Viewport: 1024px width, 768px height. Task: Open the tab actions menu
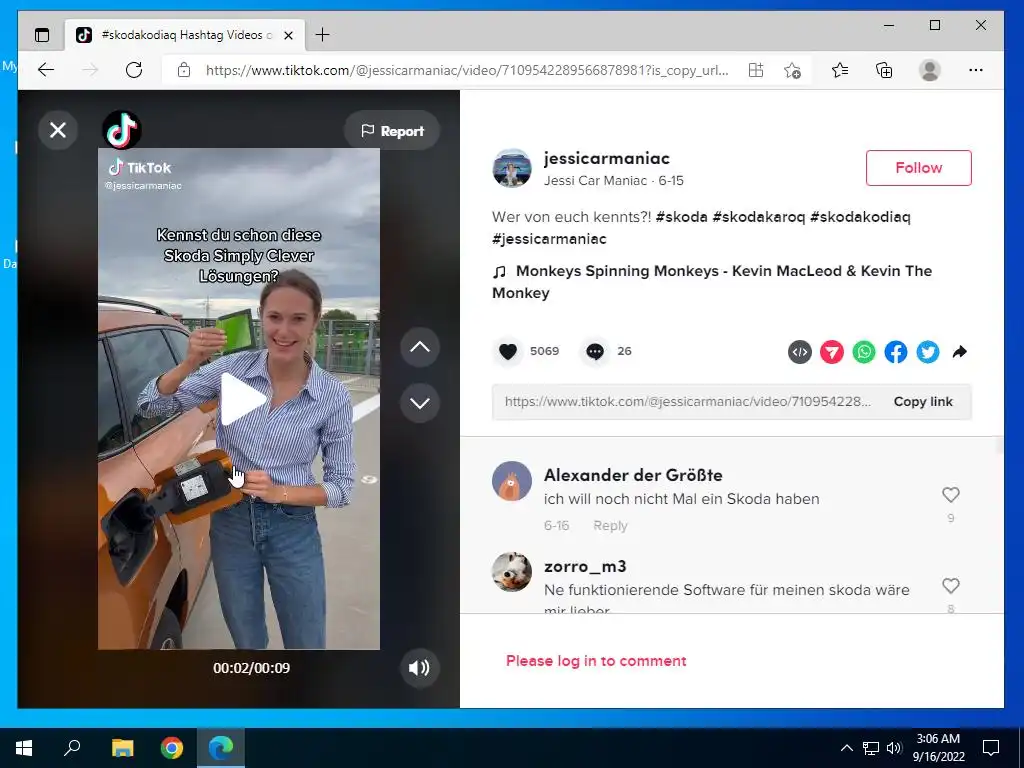coord(42,35)
